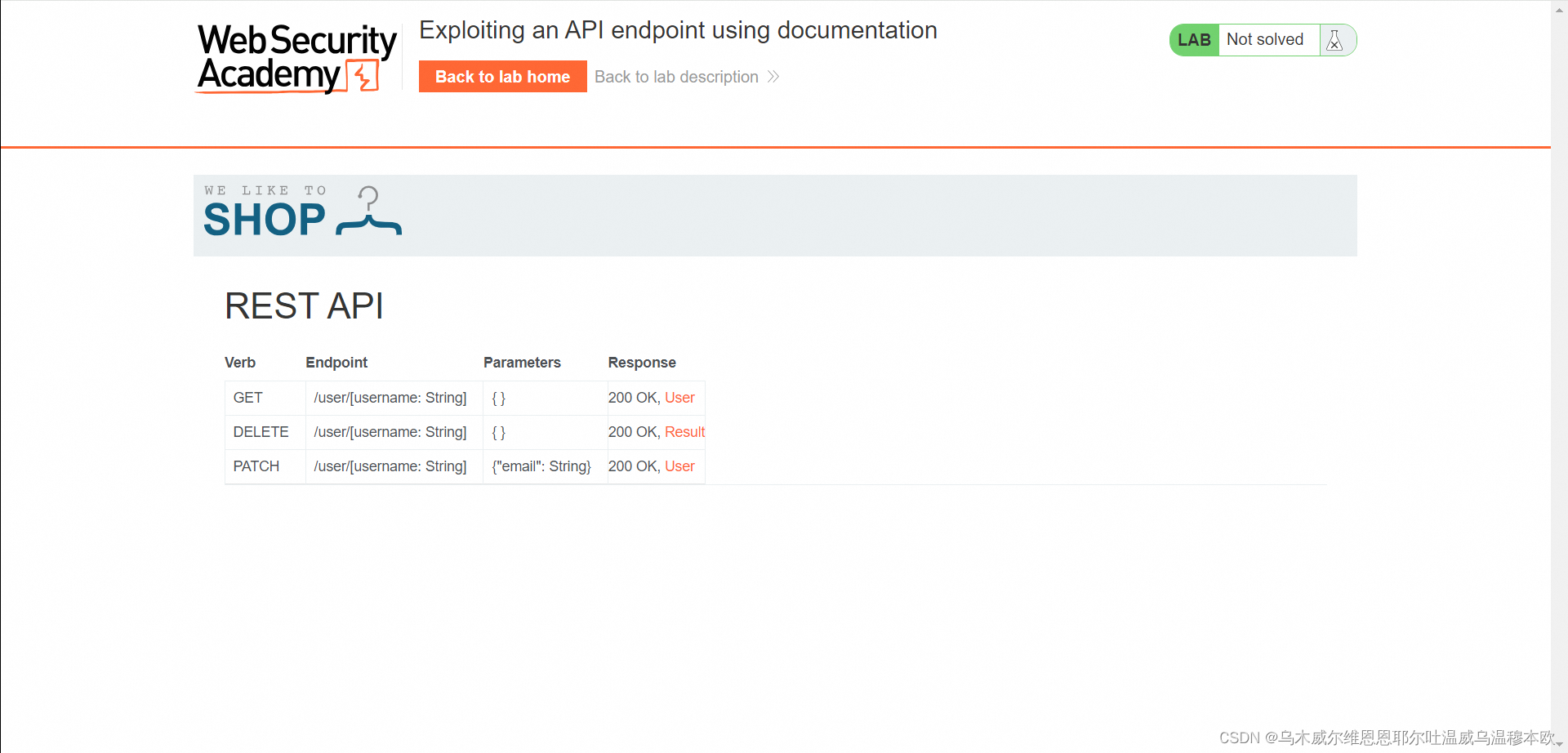
Task: Click the Not solved status label
Action: click(1265, 39)
